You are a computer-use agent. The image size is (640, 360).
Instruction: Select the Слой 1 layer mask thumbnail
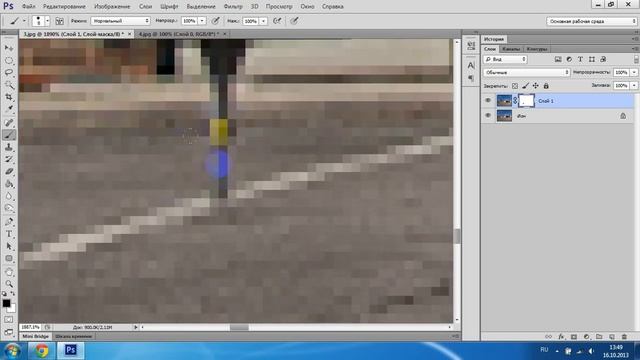526,100
